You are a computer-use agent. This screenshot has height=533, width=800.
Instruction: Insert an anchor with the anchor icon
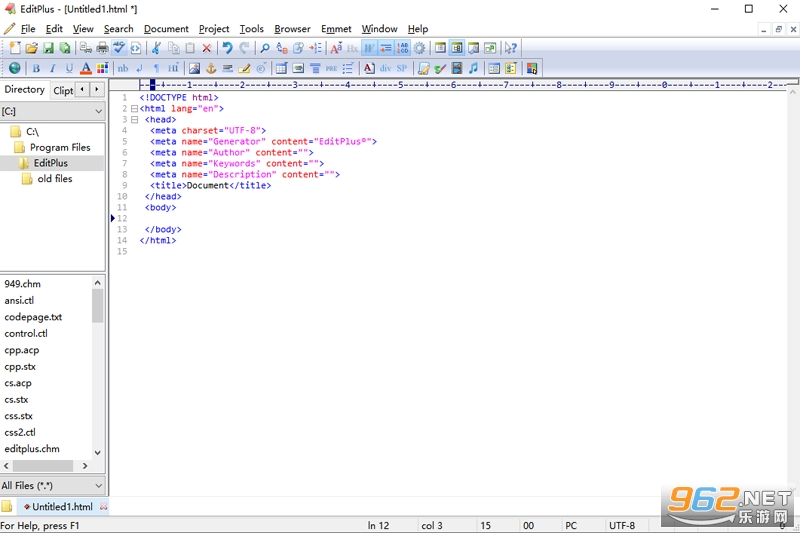tap(211, 68)
